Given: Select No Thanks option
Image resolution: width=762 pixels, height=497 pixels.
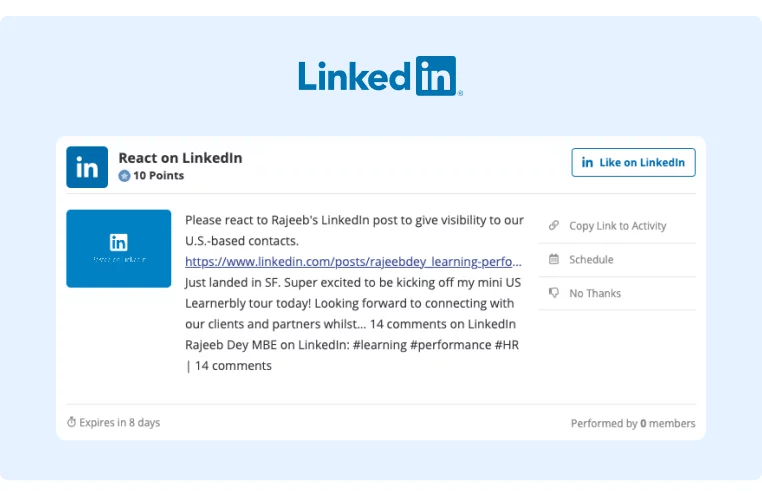Looking at the screenshot, I should pyautogui.click(x=617, y=293).
